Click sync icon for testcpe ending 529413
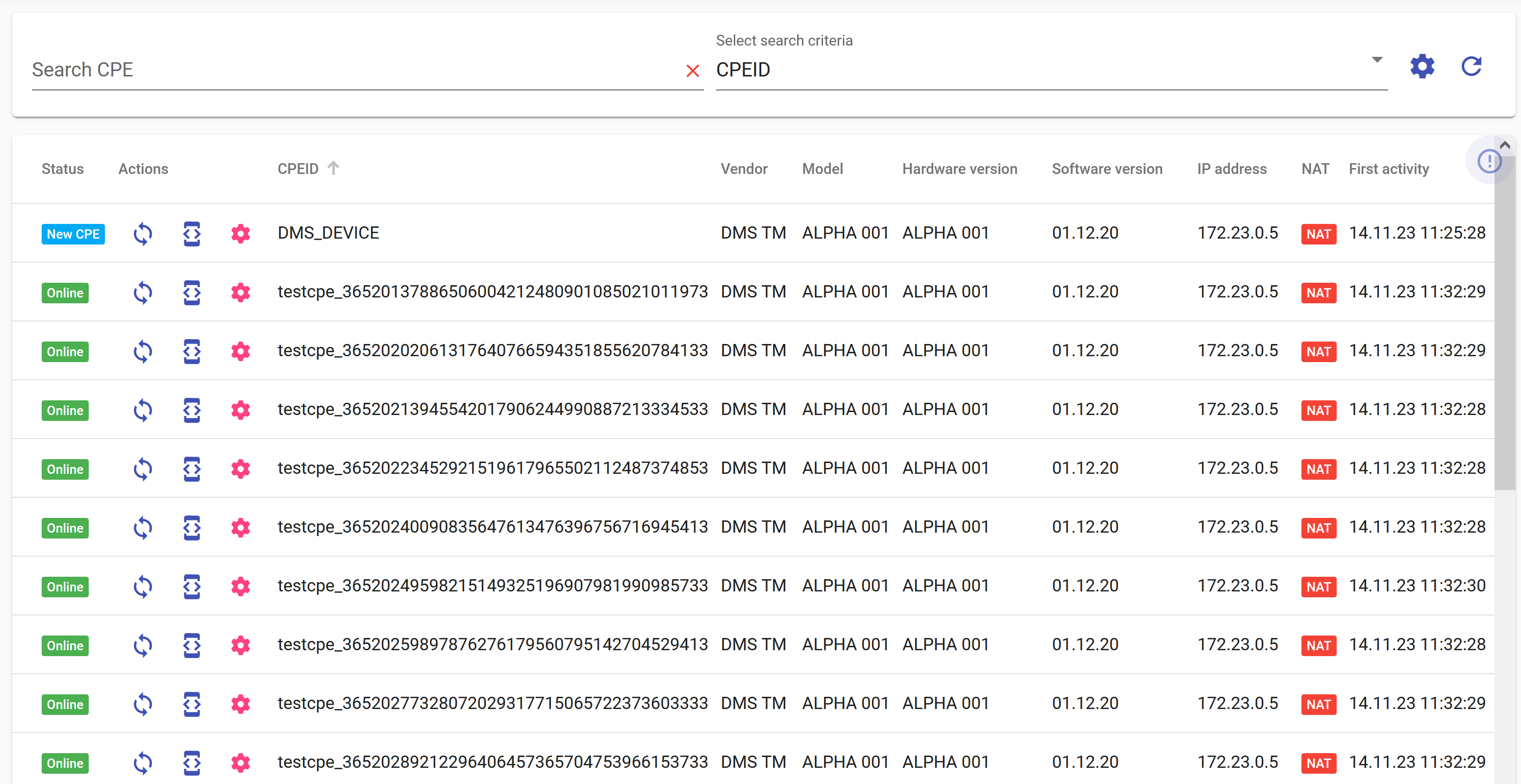This screenshot has height=784, width=1521. (143, 645)
